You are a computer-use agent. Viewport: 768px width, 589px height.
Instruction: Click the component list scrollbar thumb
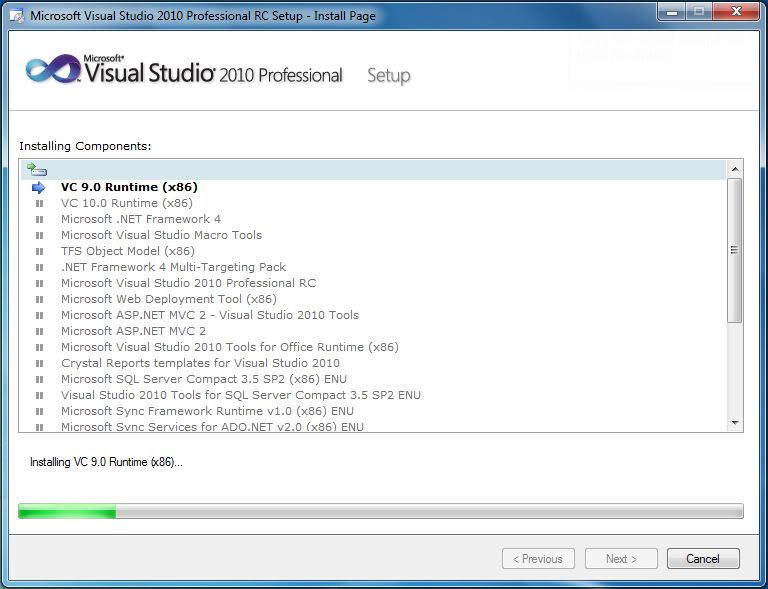coord(734,250)
